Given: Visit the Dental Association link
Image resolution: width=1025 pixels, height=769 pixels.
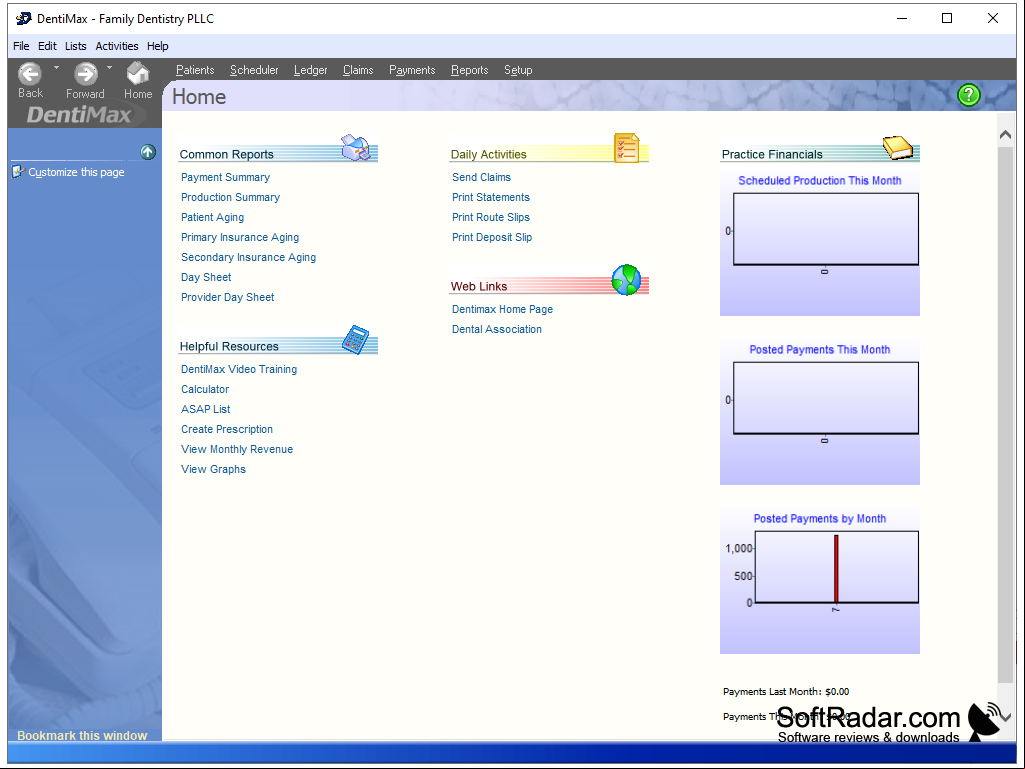Looking at the screenshot, I should click(x=497, y=330).
